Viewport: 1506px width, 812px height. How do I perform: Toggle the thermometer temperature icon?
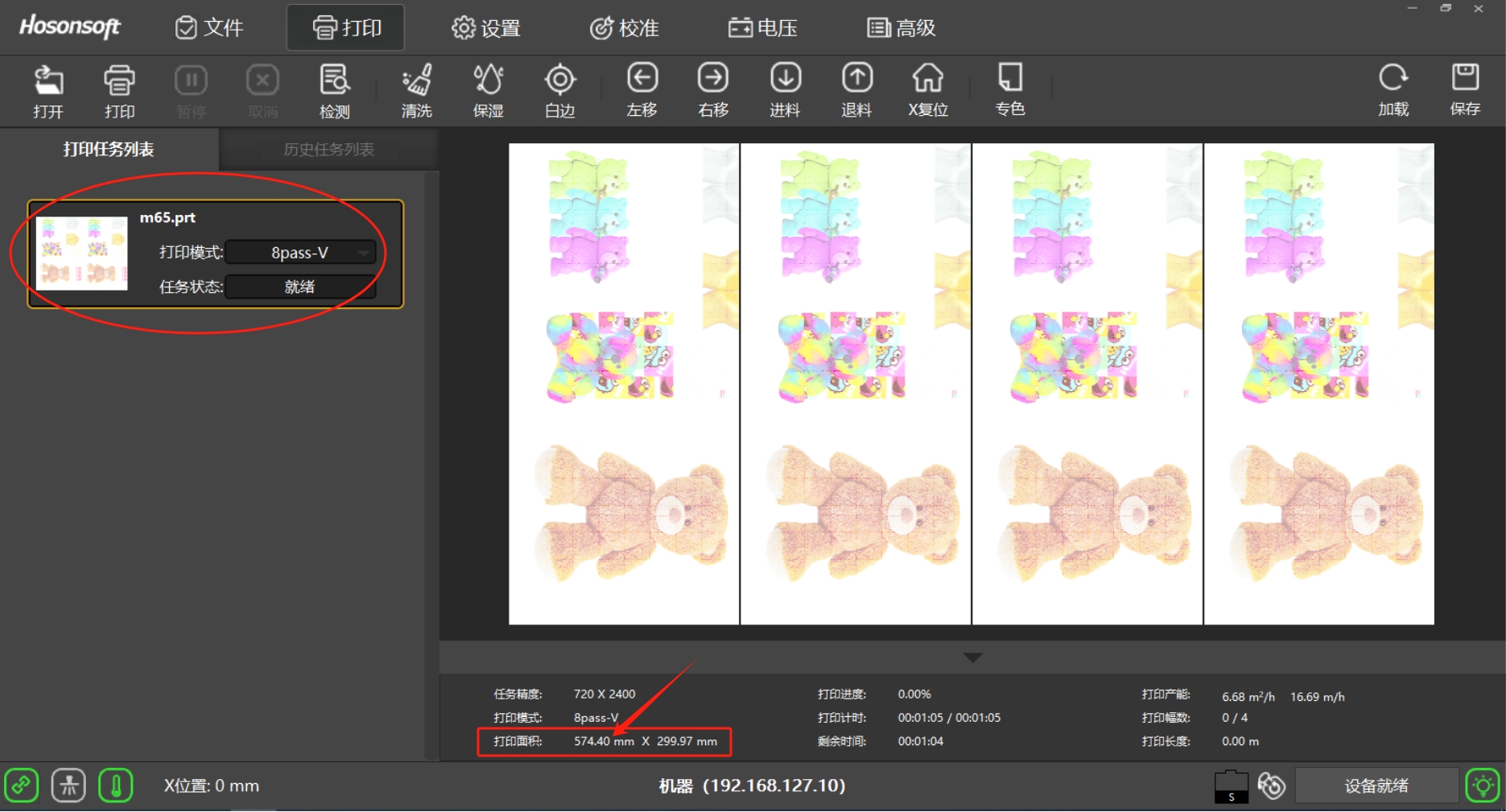[x=116, y=785]
